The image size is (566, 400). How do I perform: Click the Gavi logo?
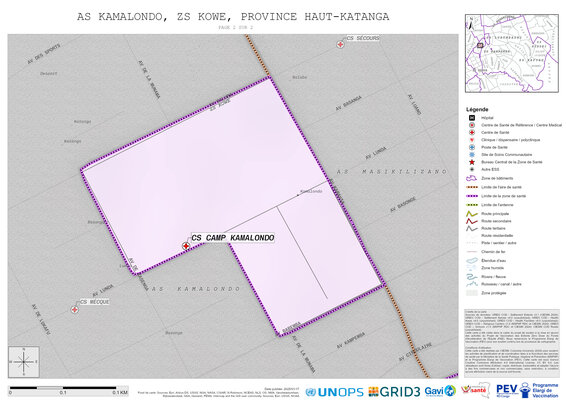pos(440,391)
